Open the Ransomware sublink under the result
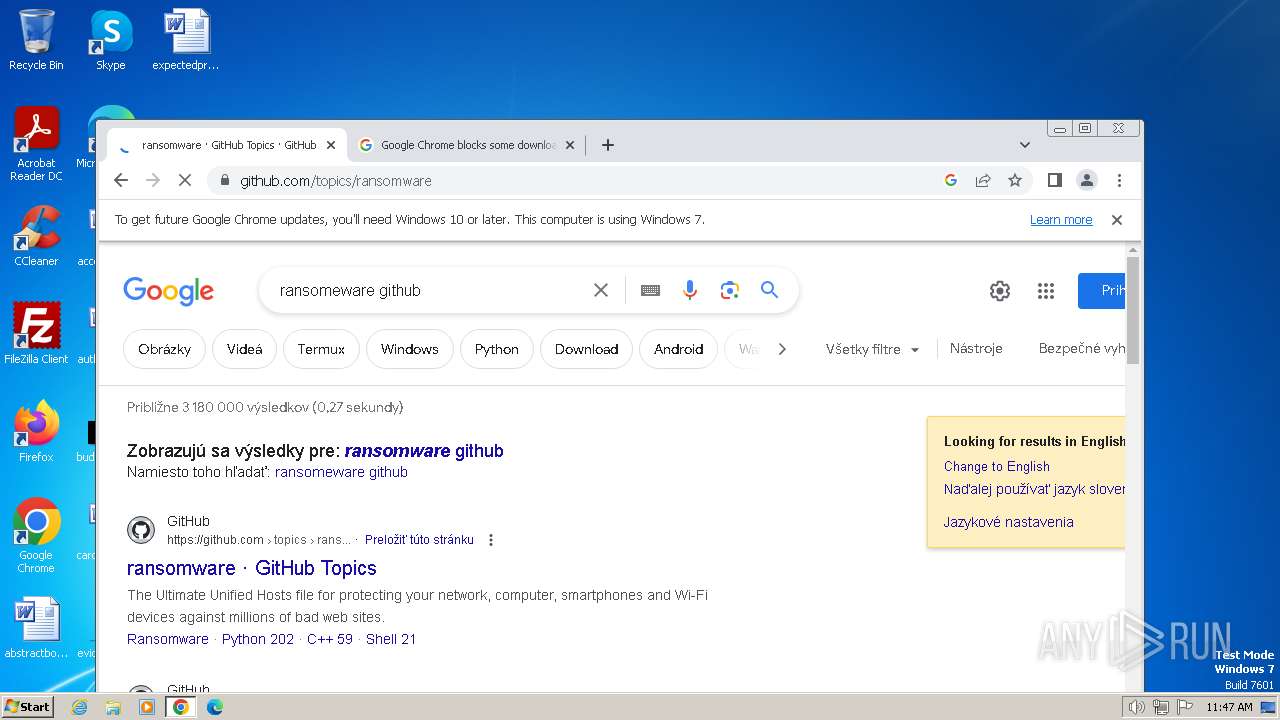Screen dimensions: 1280x720 [x=168, y=639]
